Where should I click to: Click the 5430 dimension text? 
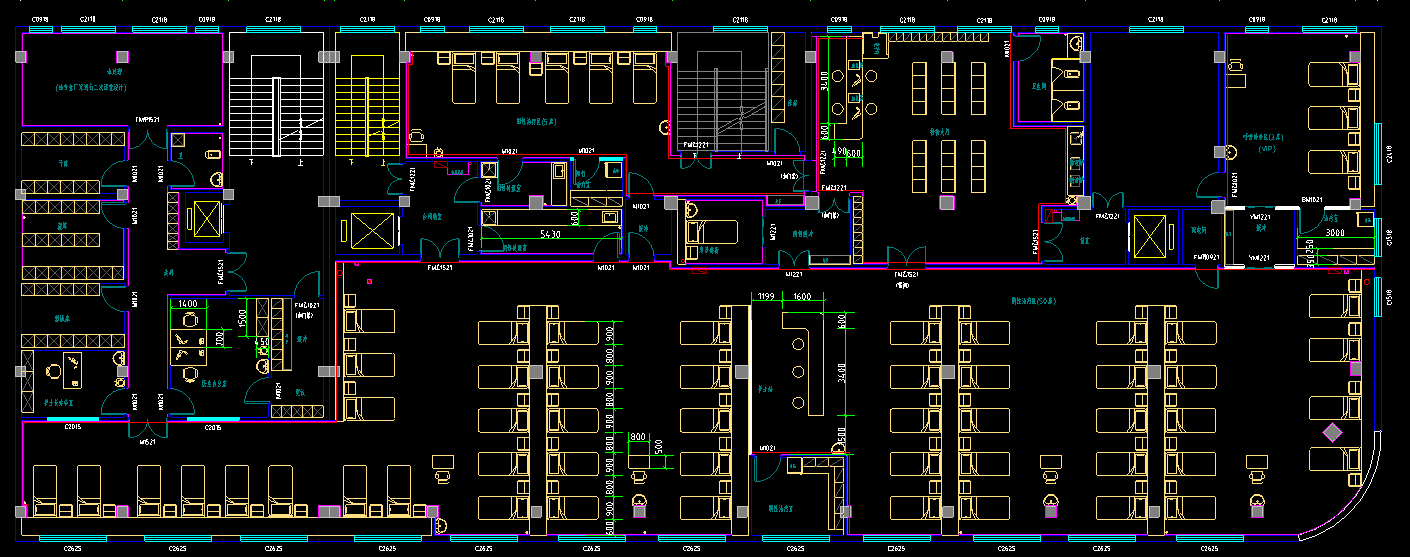coord(549,233)
